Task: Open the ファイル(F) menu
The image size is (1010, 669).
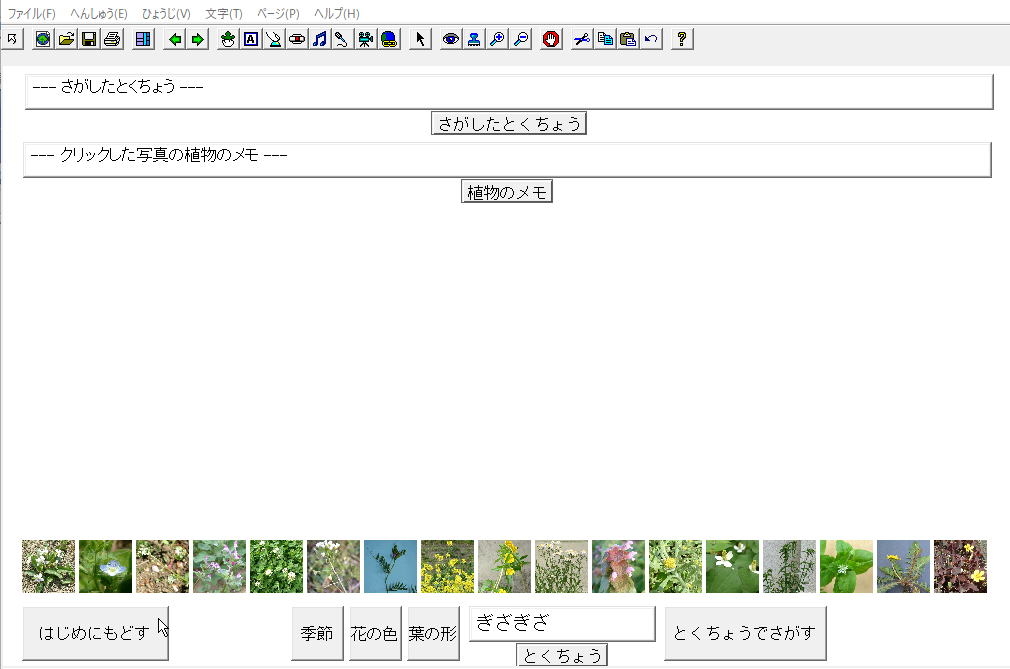Action: 32,14
